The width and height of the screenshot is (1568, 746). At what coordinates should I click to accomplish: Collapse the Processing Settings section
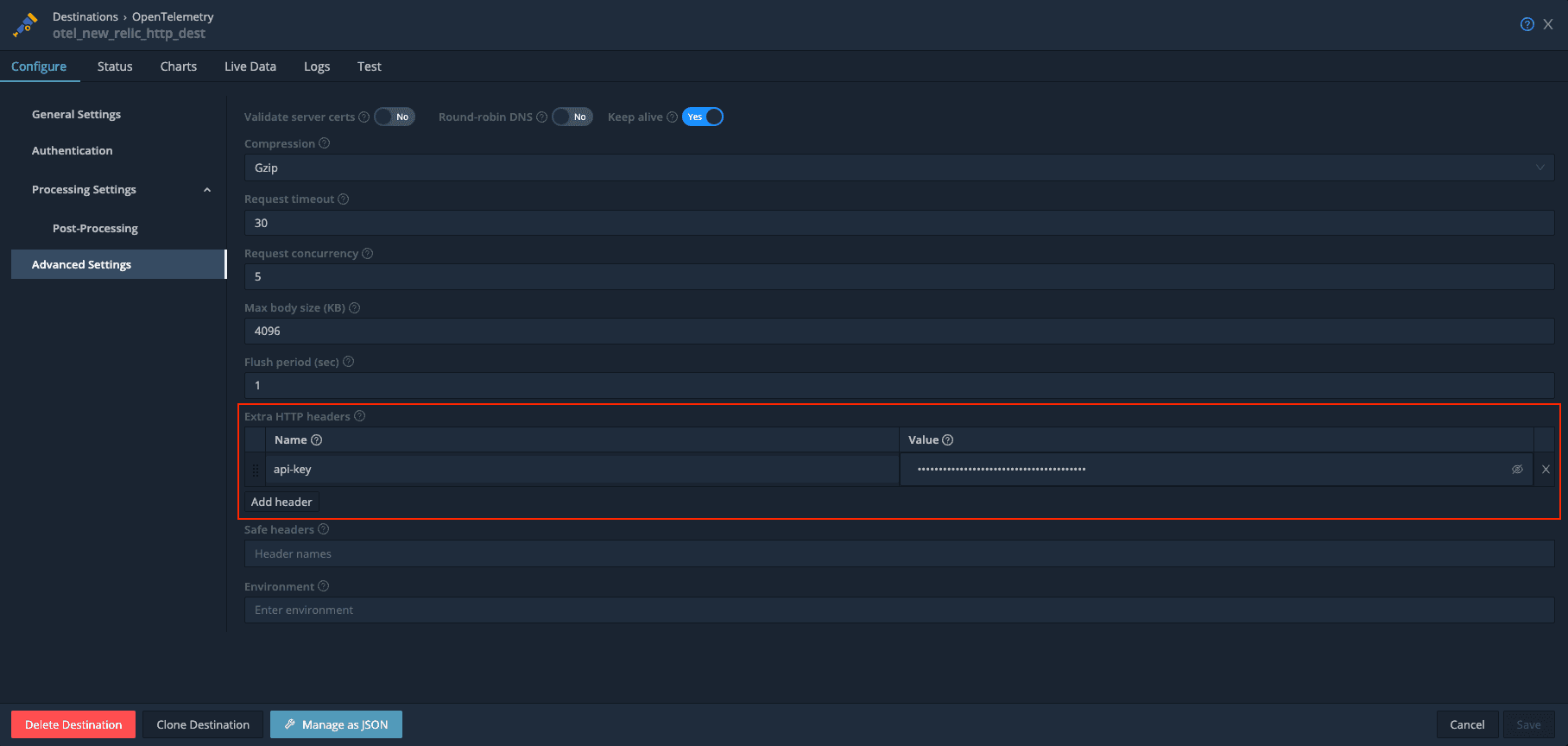click(207, 190)
